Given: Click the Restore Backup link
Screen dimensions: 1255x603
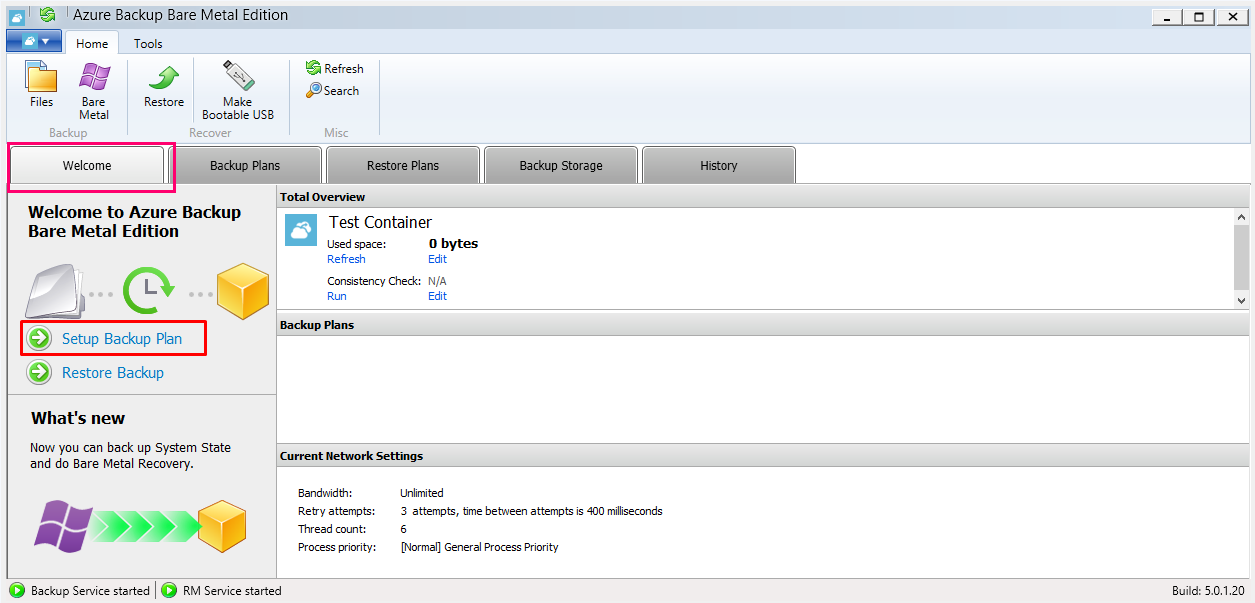Looking at the screenshot, I should coord(113,373).
